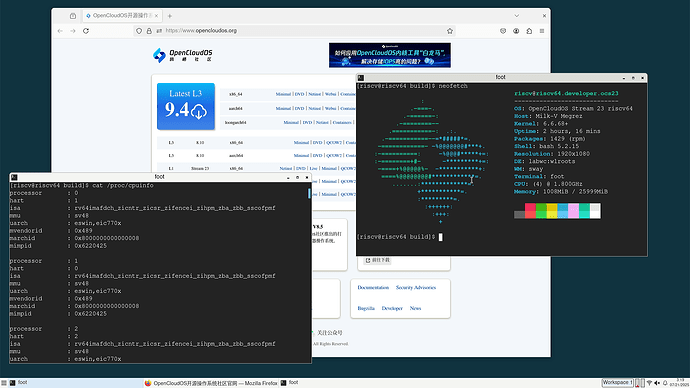
Task: Open the network Wi-Fi tray icon
Action: (649, 383)
